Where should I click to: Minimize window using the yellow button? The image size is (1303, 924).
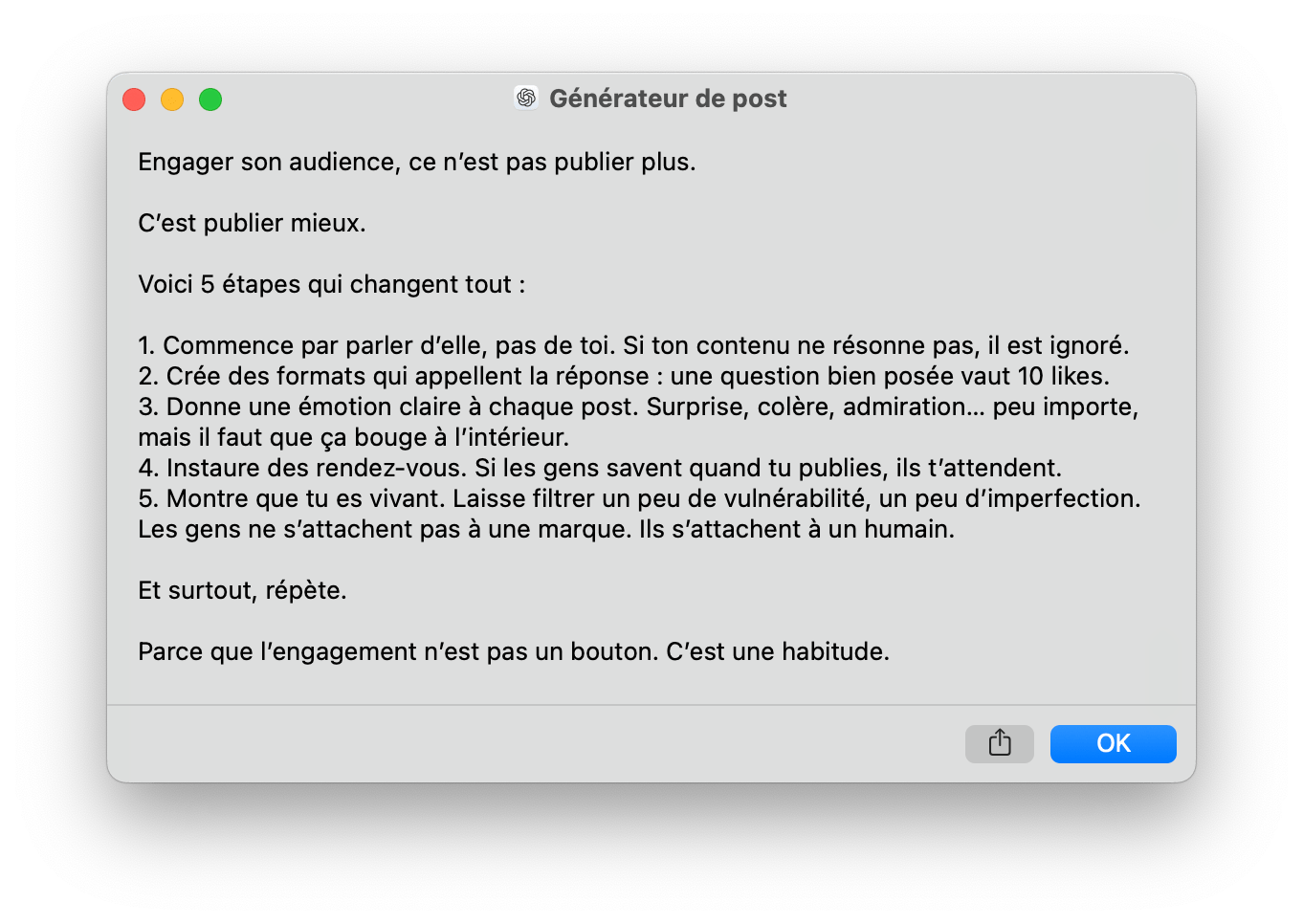click(172, 99)
